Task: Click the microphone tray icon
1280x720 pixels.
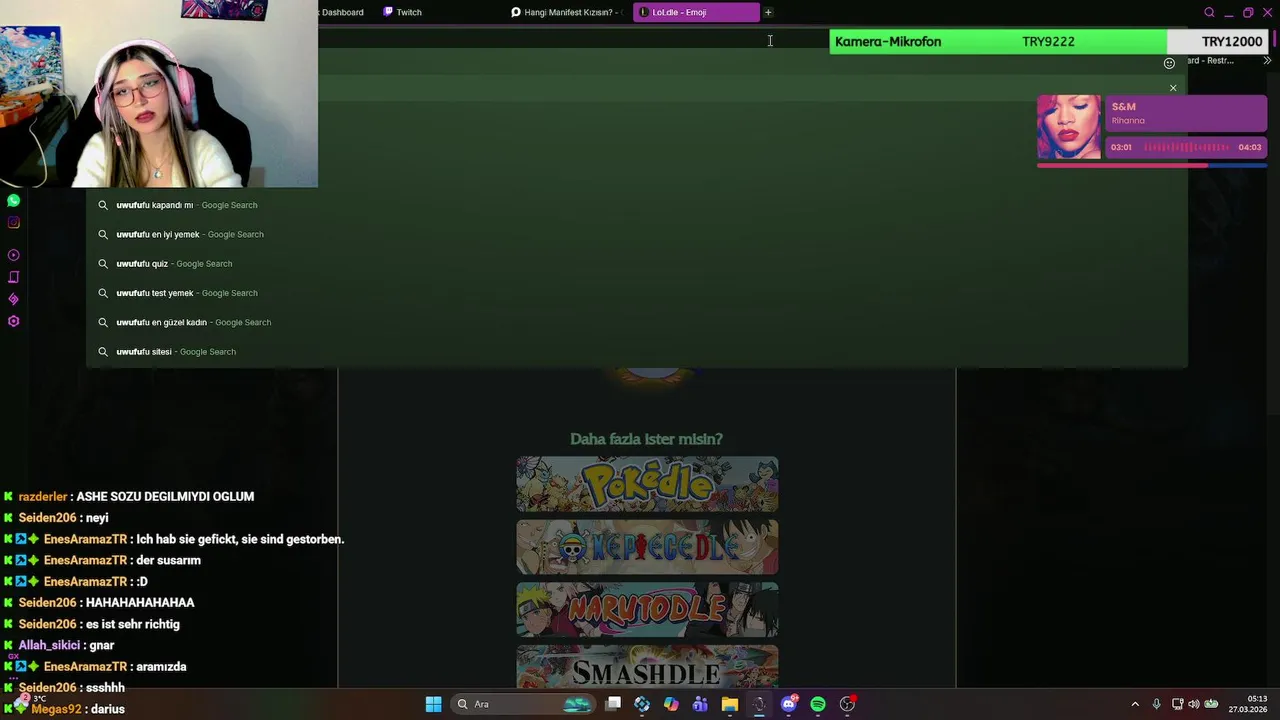Action: pyautogui.click(x=1156, y=704)
